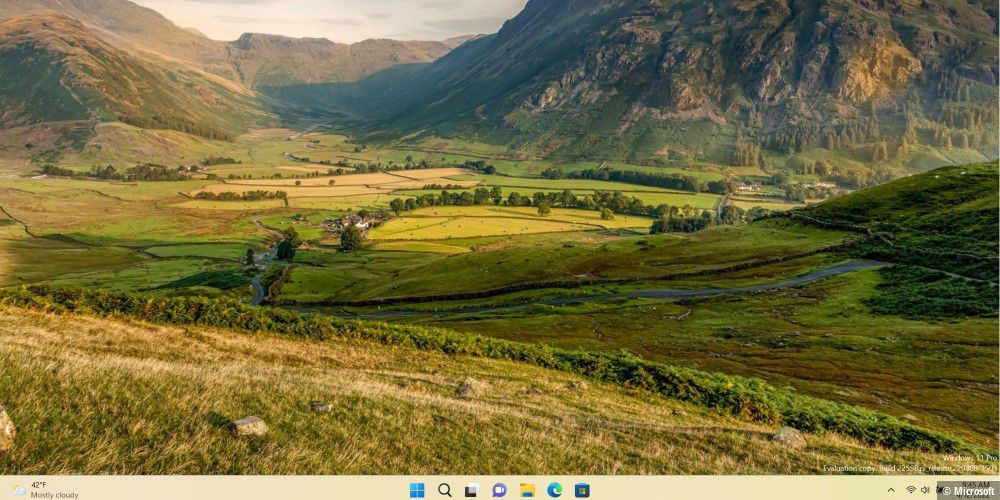Open widgets via the 42°F temperature
This screenshot has height=500, width=1000.
tap(39, 485)
